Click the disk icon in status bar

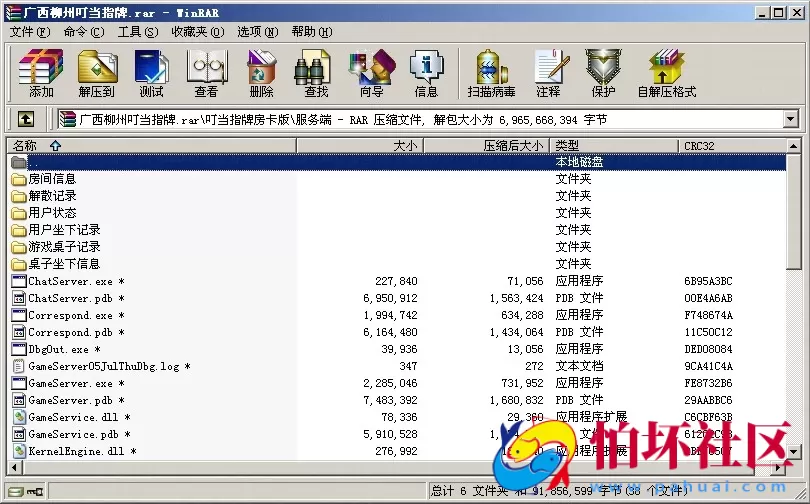pos(16,492)
